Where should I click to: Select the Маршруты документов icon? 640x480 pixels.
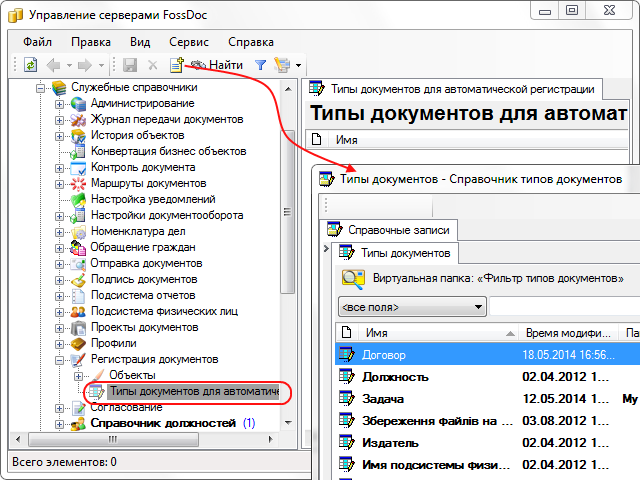coord(78,184)
